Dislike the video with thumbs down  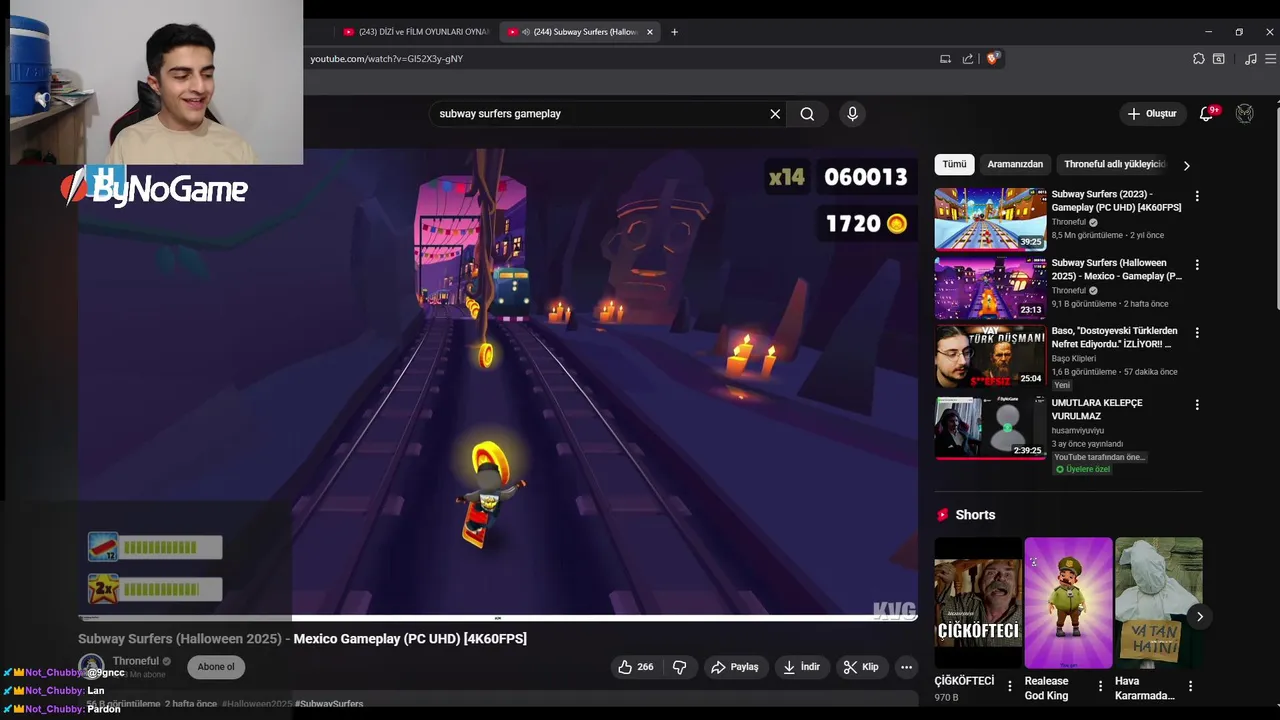(680, 667)
